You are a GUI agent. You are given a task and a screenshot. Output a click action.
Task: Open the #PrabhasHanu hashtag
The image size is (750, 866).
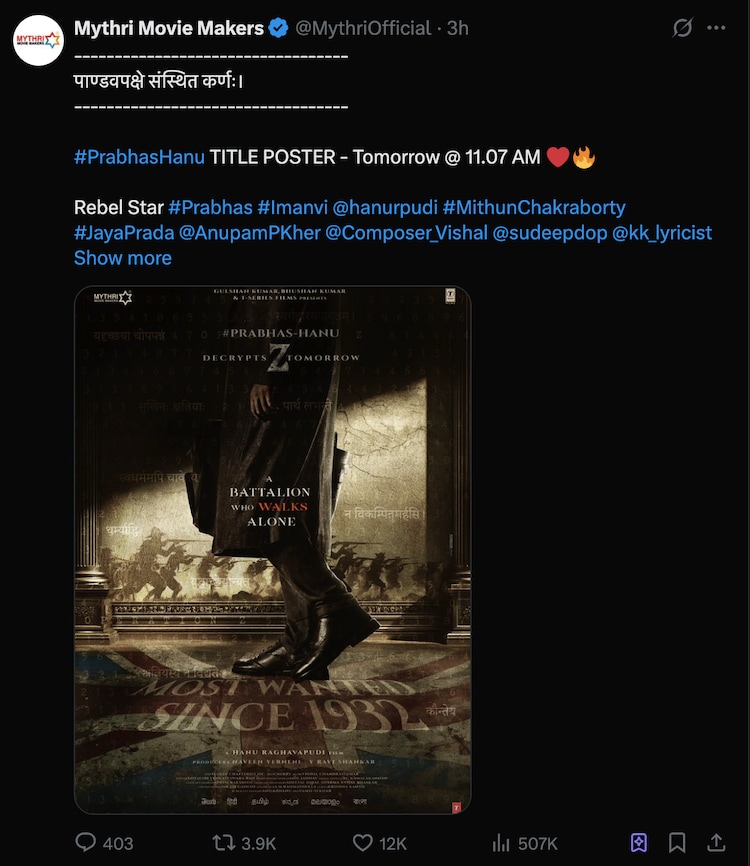click(139, 157)
